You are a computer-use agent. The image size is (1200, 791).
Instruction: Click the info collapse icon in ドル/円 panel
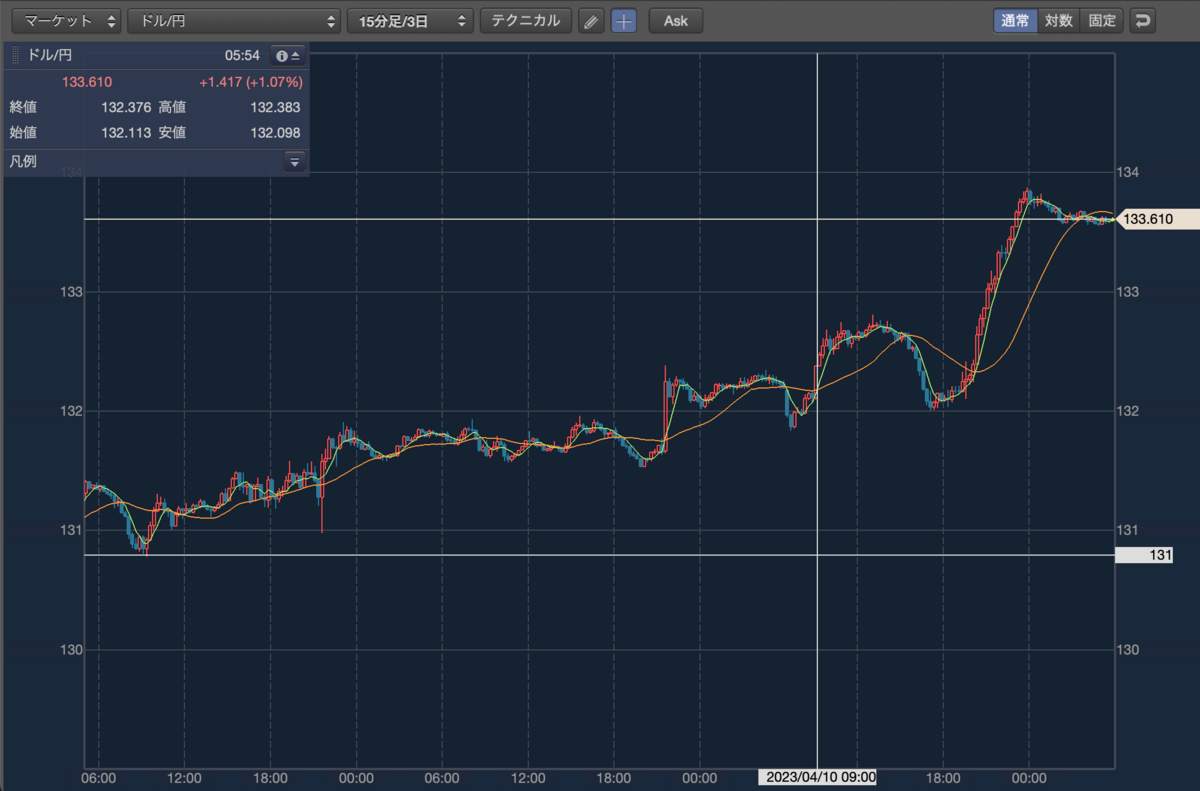click(x=288, y=56)
